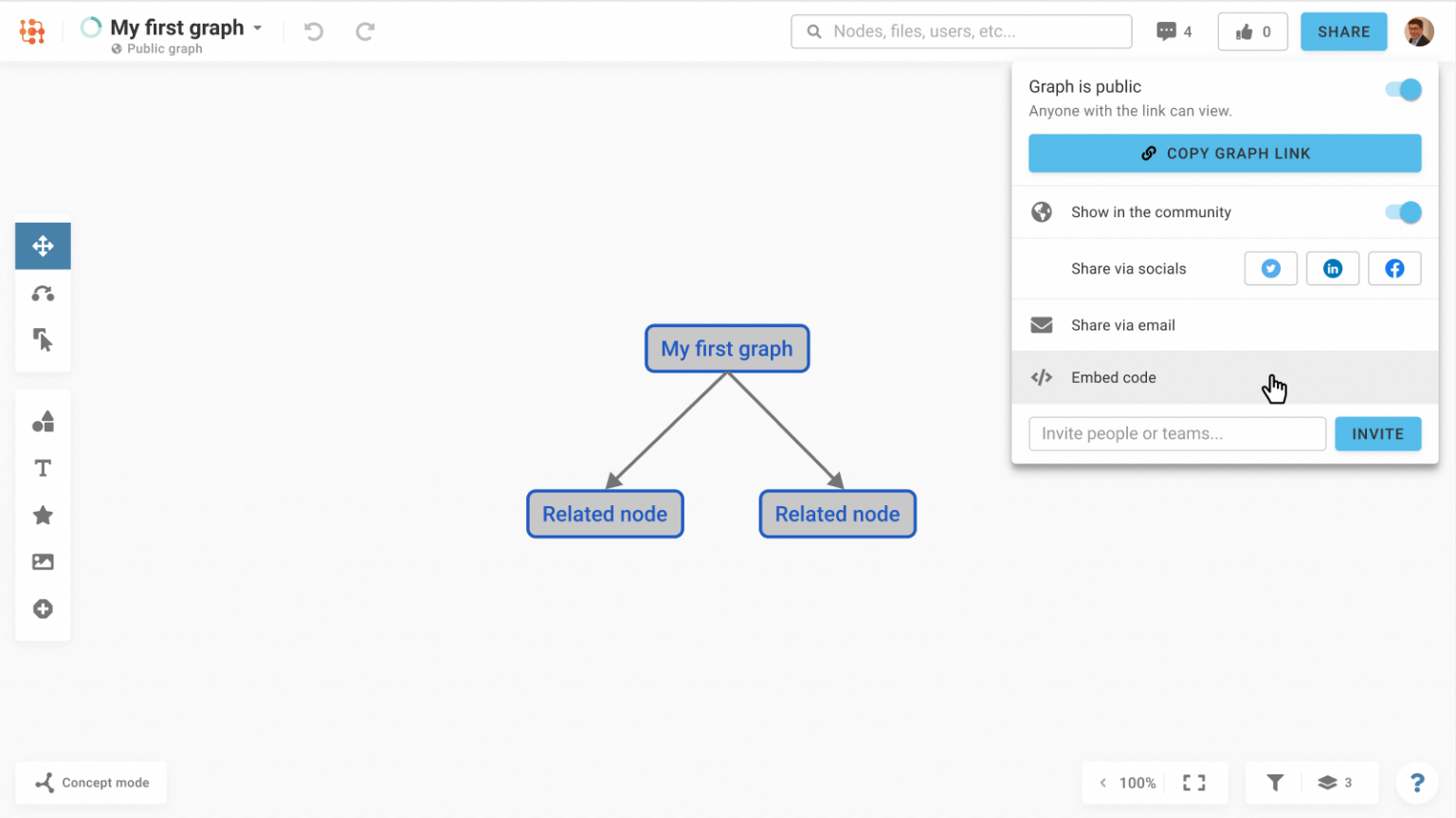Open the image insertion tool
Image resolution: width=1456 pixels, height=818 pixels.
(43, 561)
